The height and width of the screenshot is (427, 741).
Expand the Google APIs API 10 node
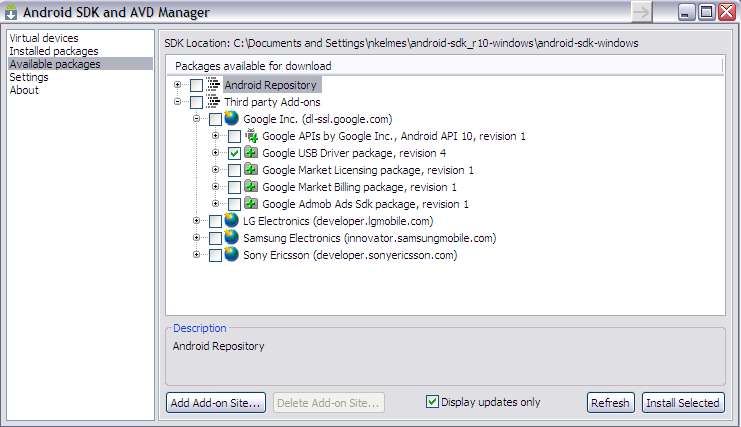coord(215,136)
